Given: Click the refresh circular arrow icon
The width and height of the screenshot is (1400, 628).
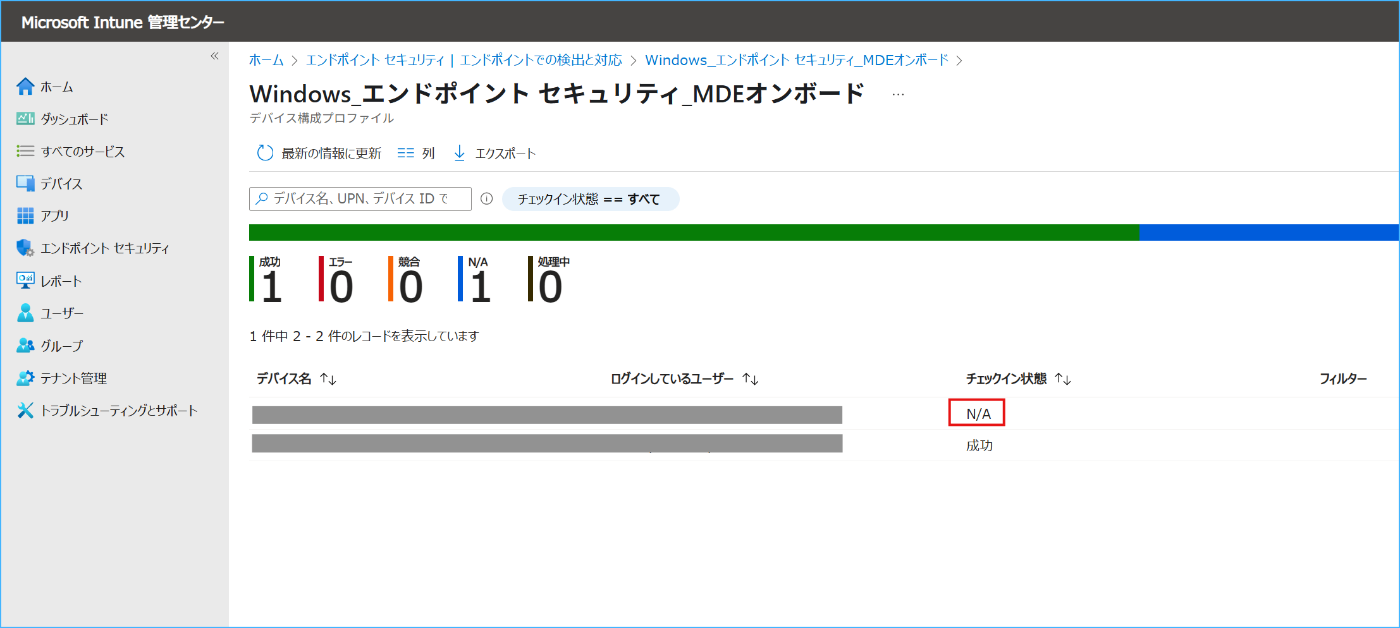Looking at the screenshot, I should [265, 153].
